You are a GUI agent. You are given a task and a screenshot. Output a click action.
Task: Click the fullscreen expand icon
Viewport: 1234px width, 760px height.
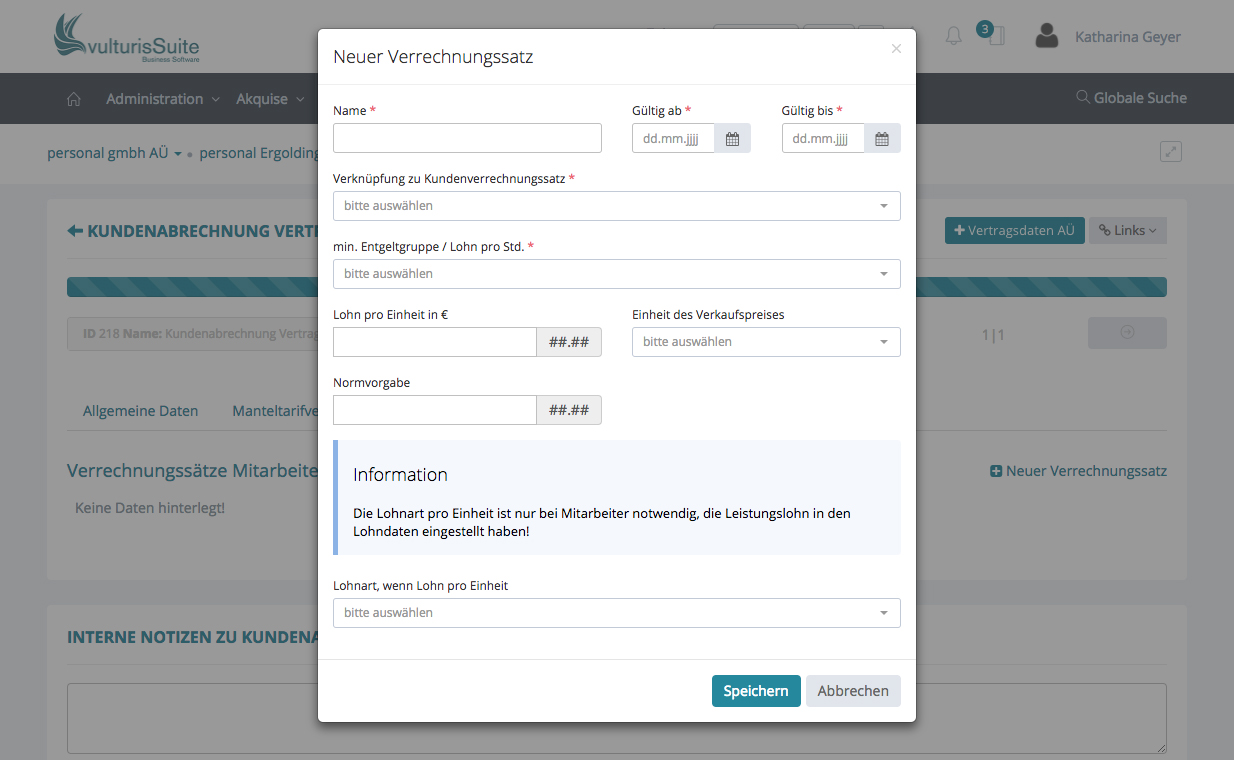pyautogui.click(x=1171, y=152)
